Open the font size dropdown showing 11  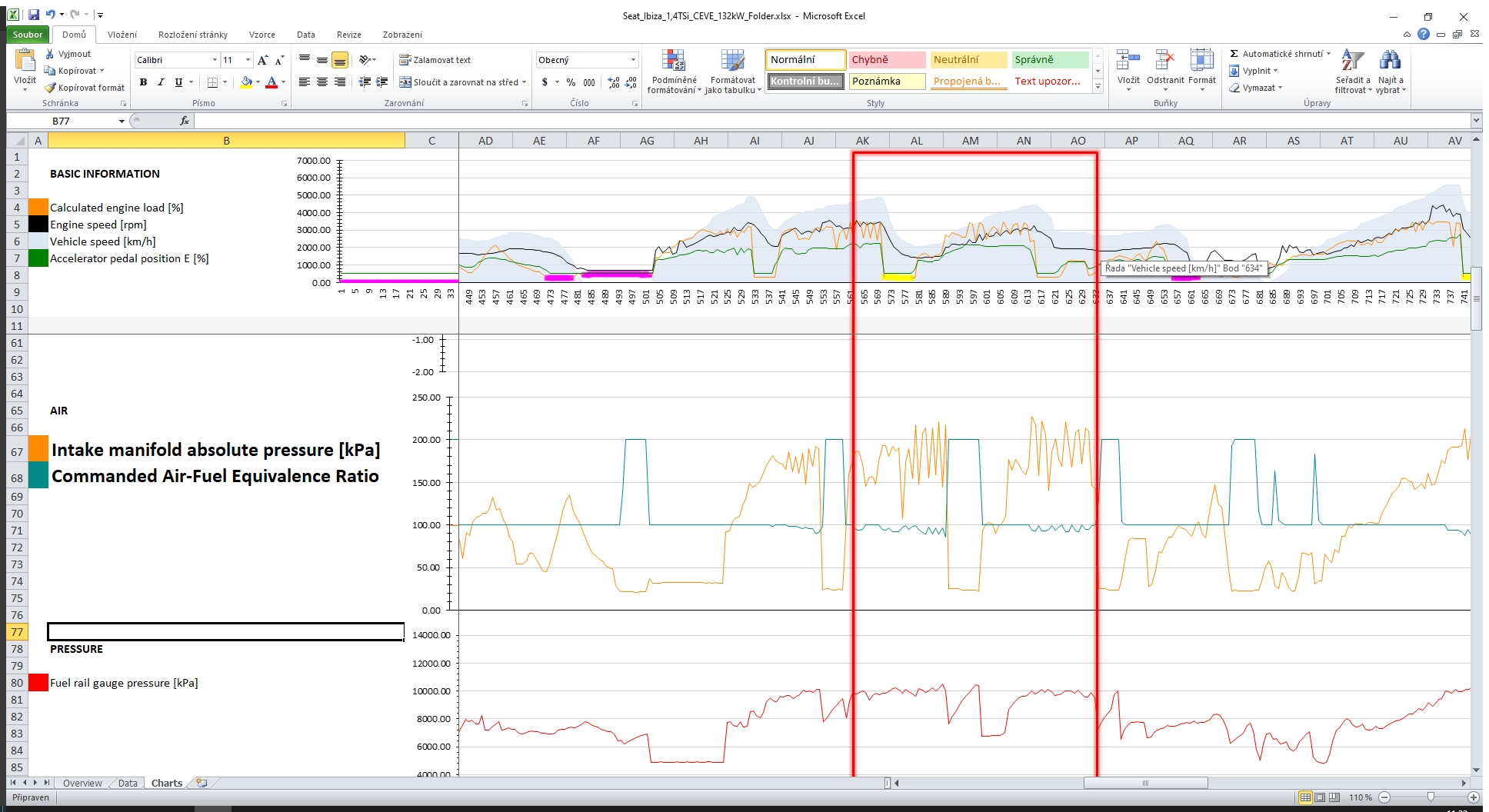coord(248,60)
